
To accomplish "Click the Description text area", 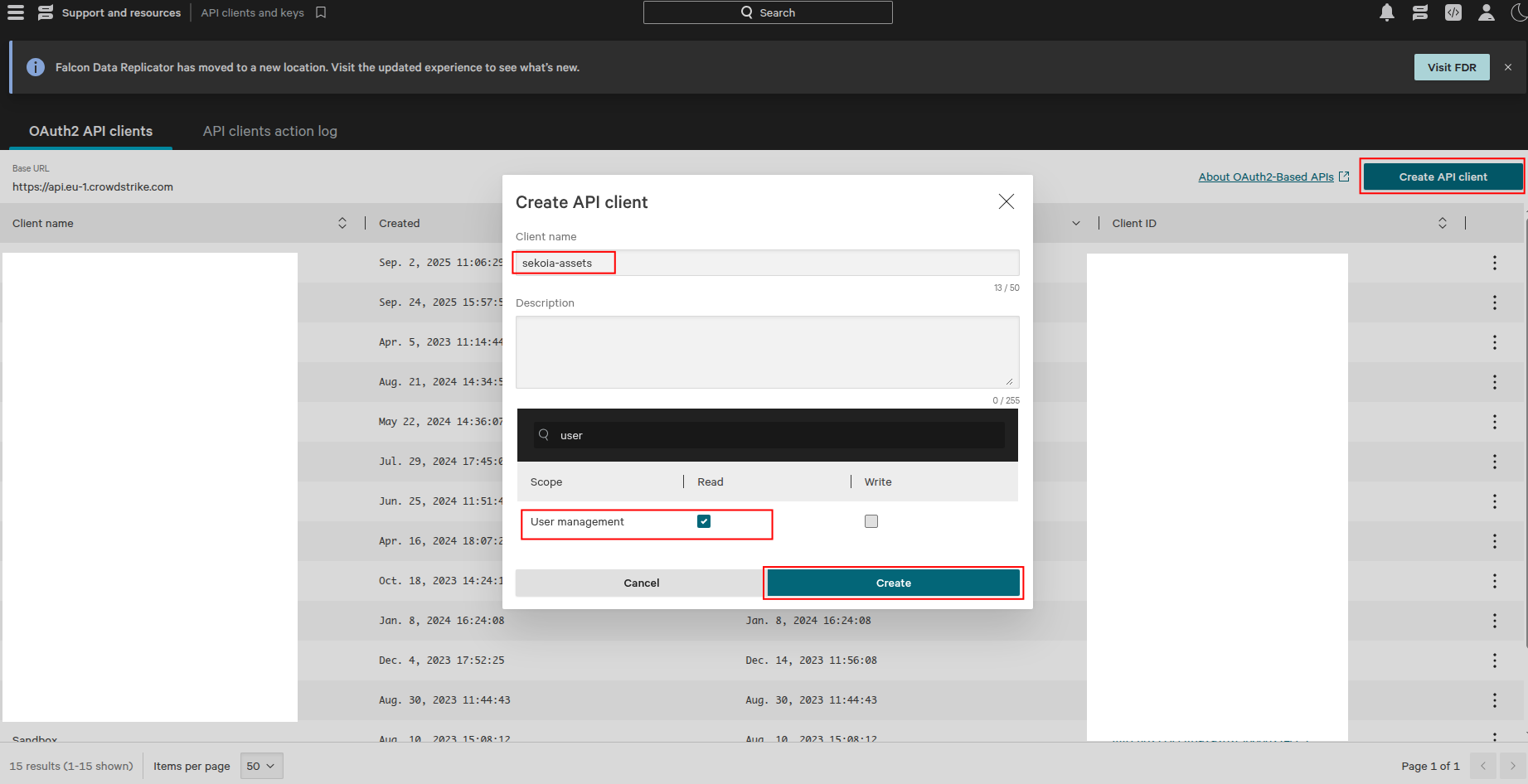I will (x=767, y=351).
